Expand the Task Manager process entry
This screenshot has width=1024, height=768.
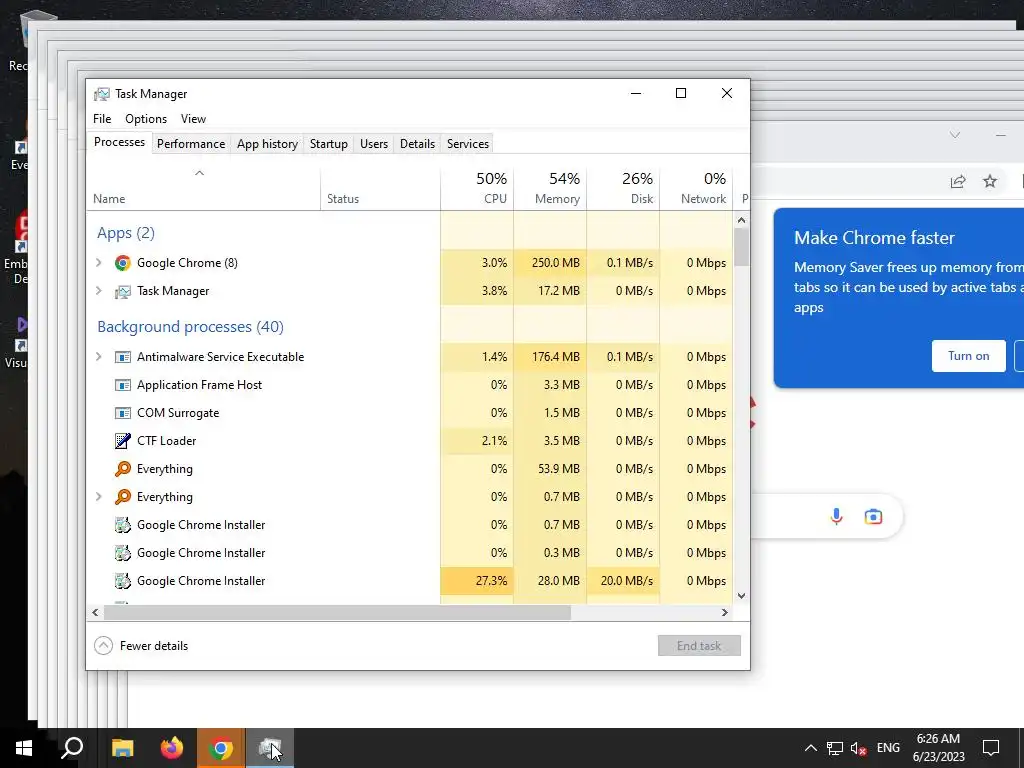pos(99,291)
